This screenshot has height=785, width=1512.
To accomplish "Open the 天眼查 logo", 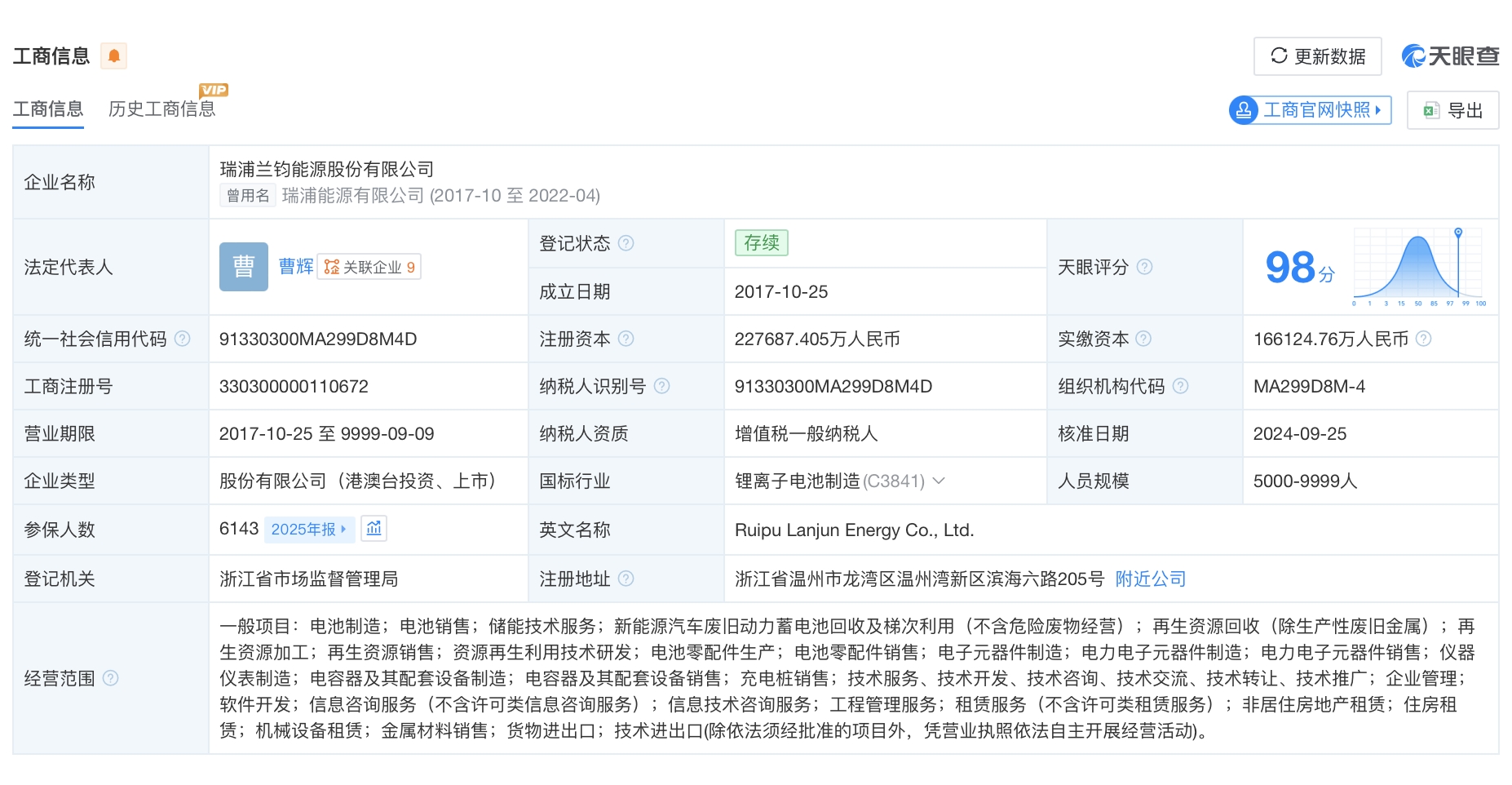I will click(1450, 55).
